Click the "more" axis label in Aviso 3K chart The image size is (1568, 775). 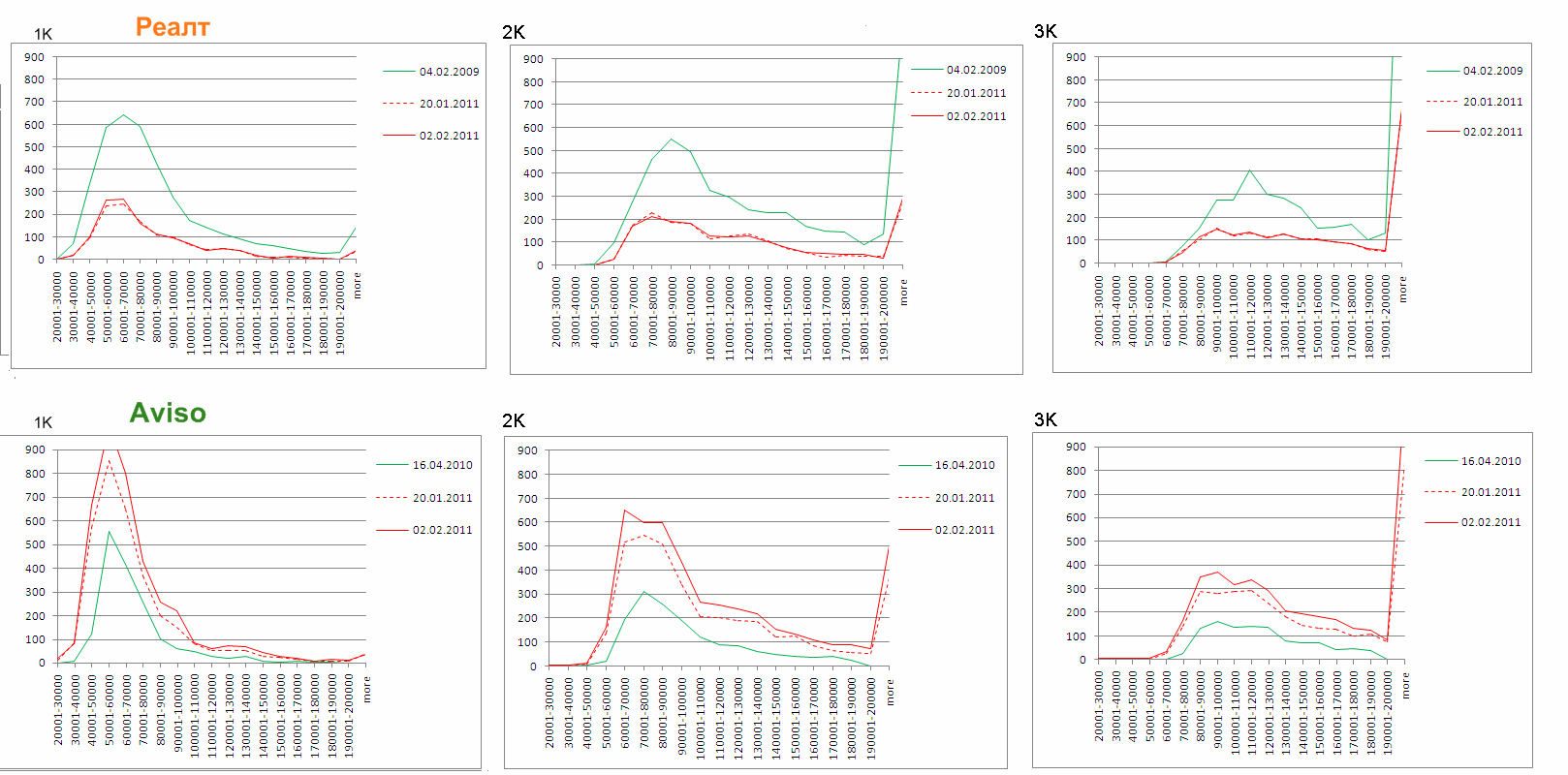coord(1406,686)
